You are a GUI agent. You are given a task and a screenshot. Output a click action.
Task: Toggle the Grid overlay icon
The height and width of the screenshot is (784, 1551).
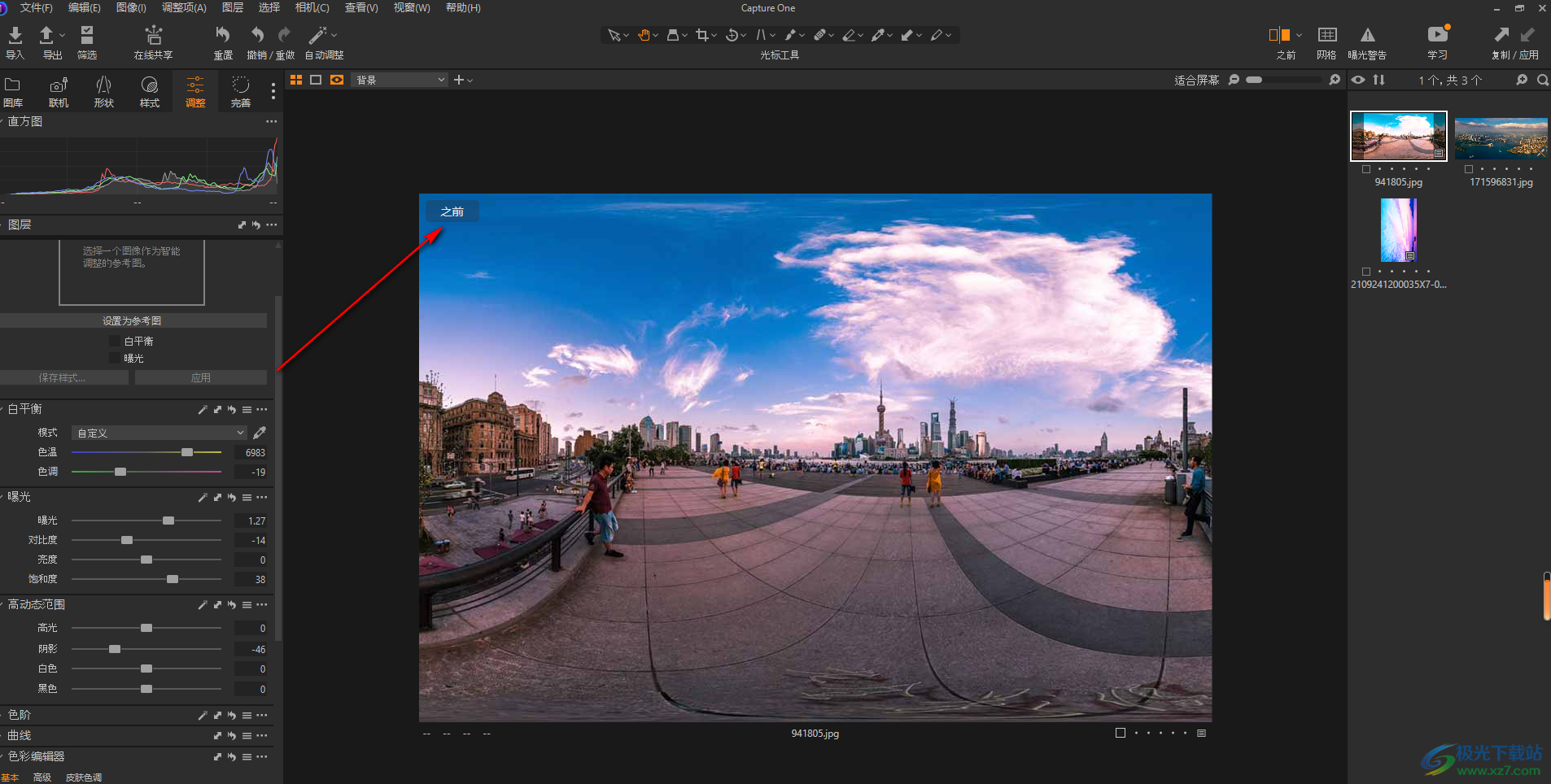[1326, 36]
